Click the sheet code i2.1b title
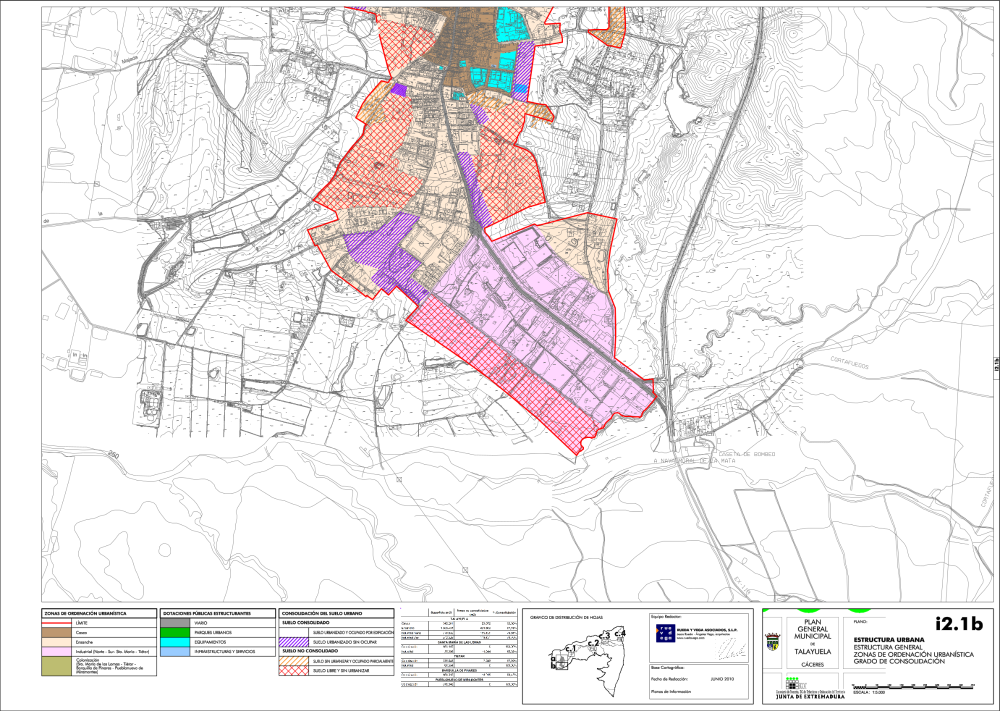1000x711 pixels. pyautogui.click(x=959, y=624)
